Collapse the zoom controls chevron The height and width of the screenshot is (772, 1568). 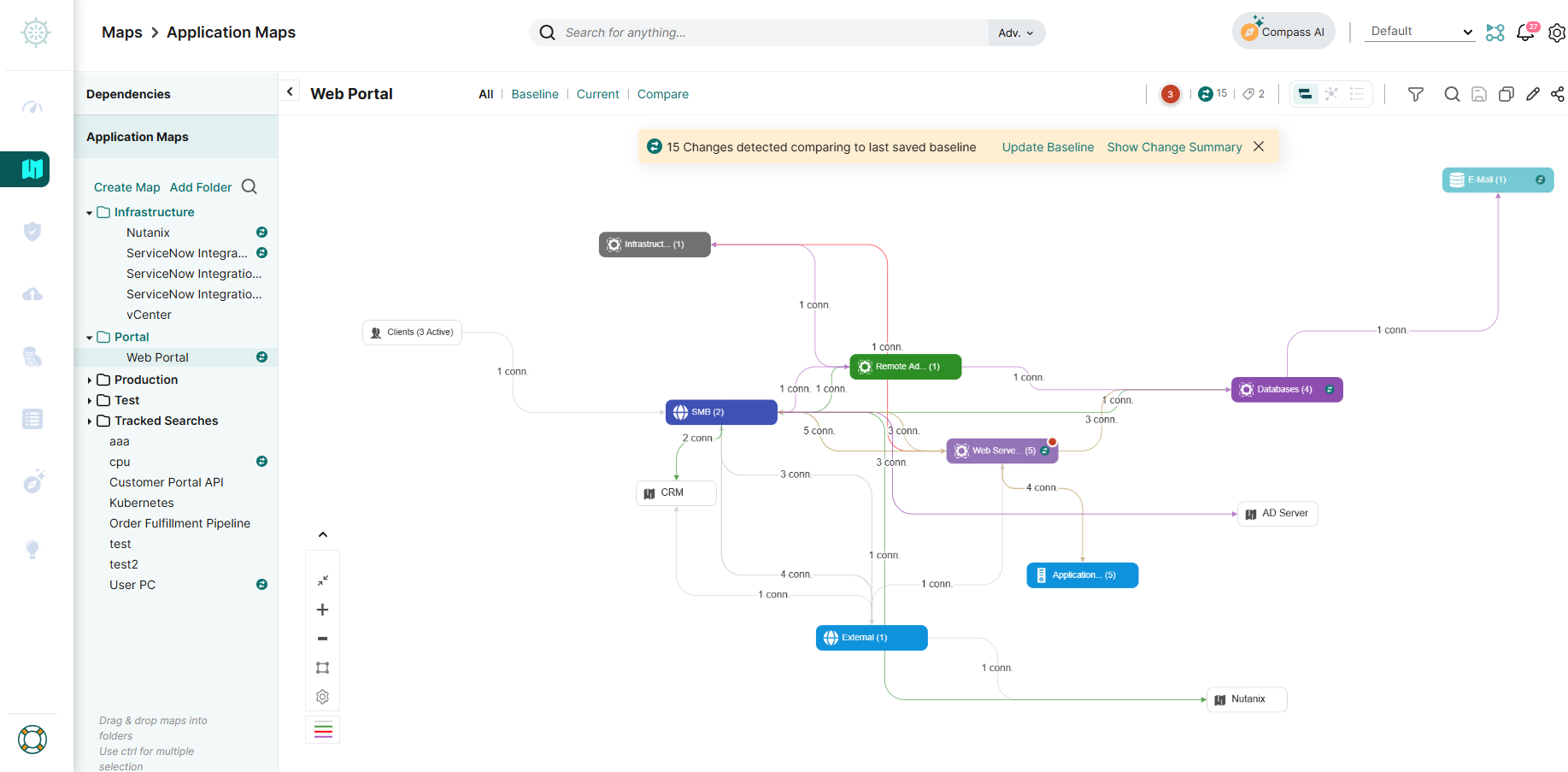[x=323, y=535]
